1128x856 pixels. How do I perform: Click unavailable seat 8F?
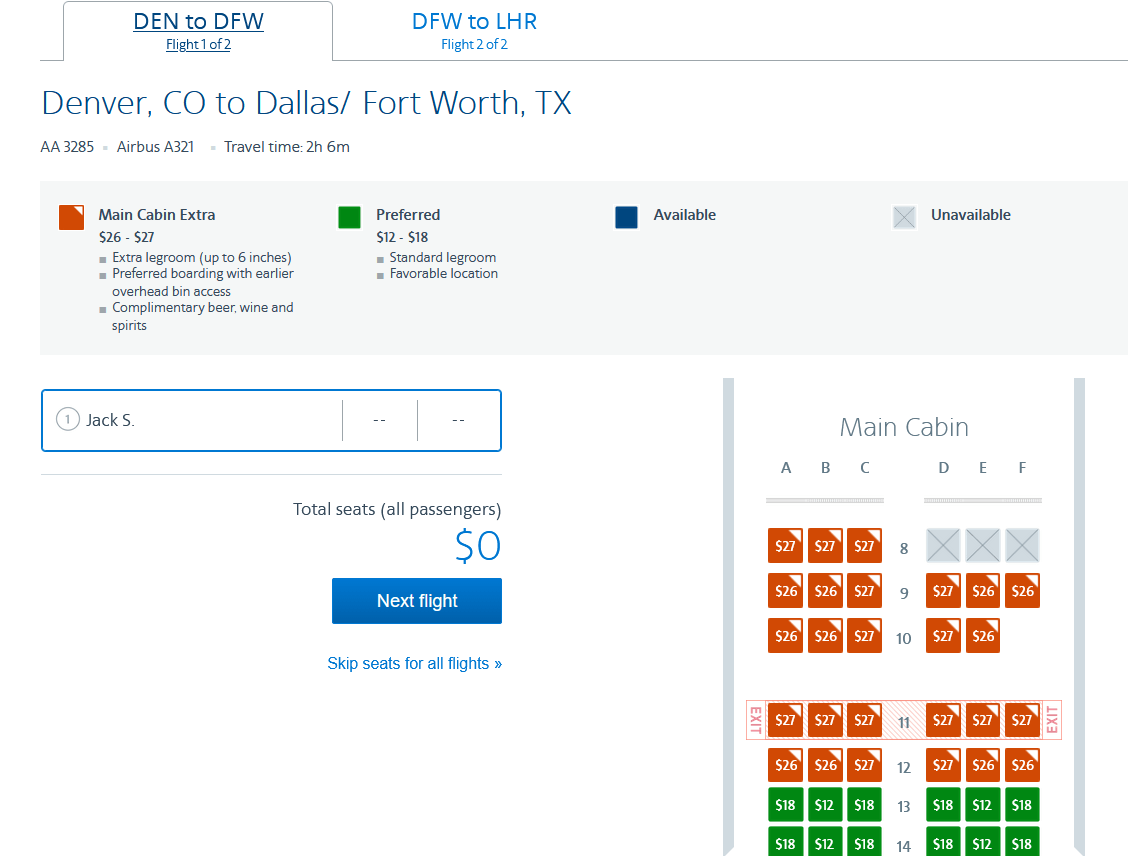(1022, 545)
